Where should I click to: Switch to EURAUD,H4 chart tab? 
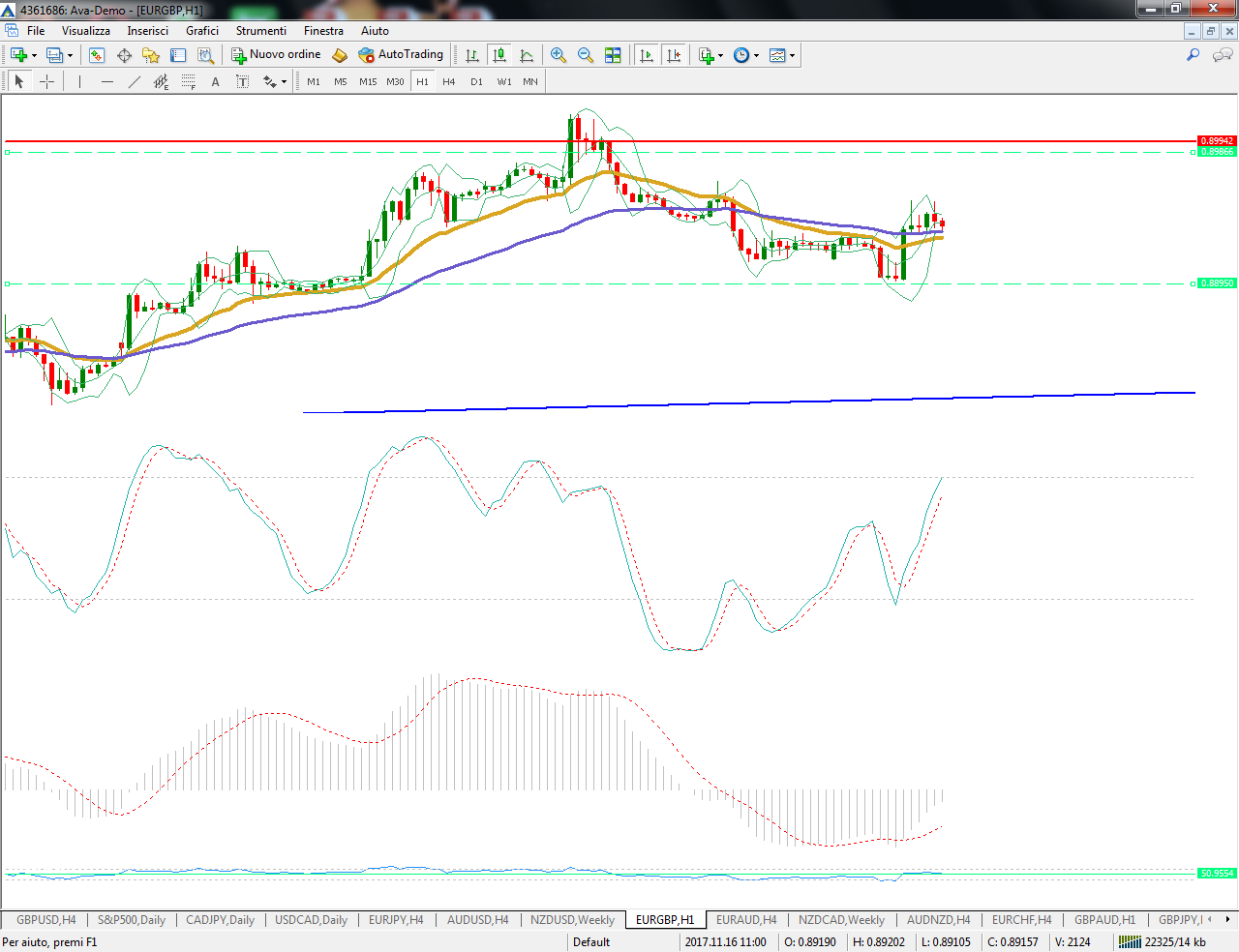(x=746, y=919)
